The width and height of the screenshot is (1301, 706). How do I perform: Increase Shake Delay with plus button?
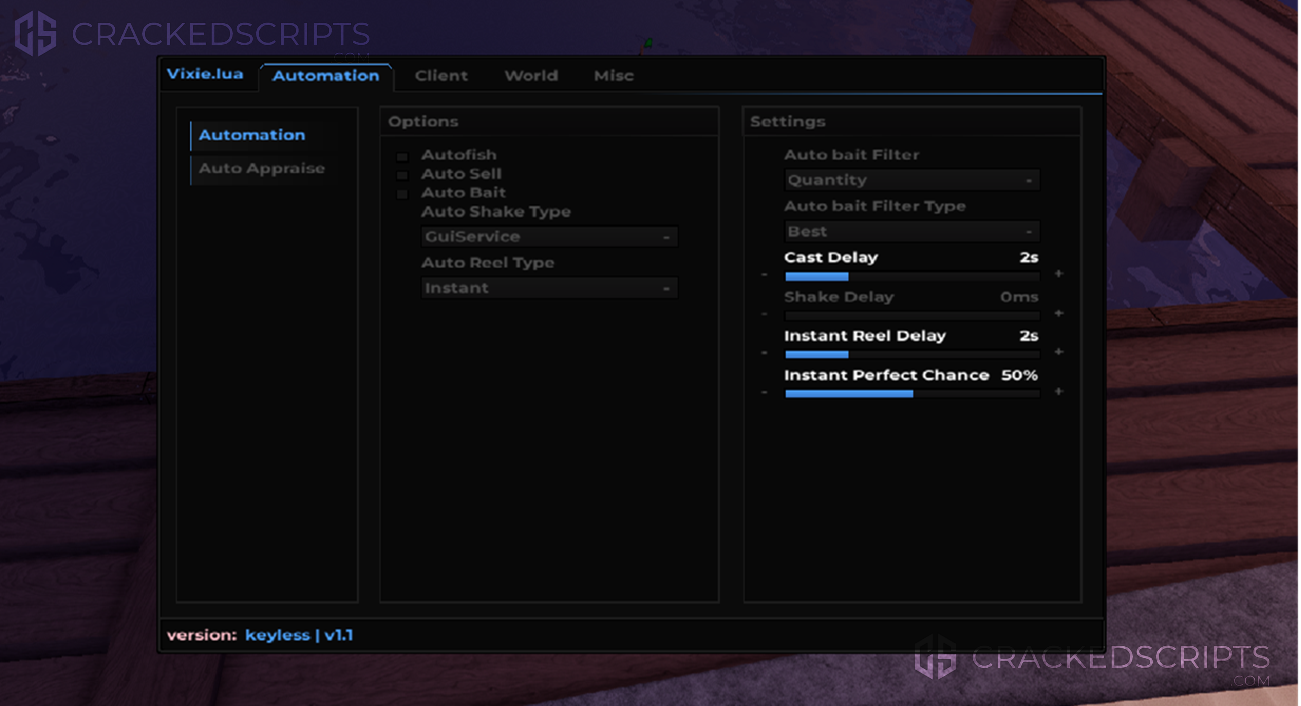click(x=1059, y=313)
